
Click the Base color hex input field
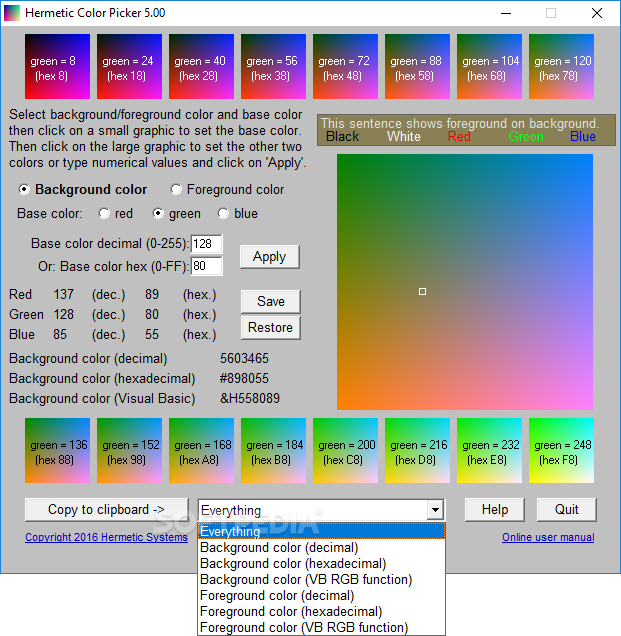206,266
